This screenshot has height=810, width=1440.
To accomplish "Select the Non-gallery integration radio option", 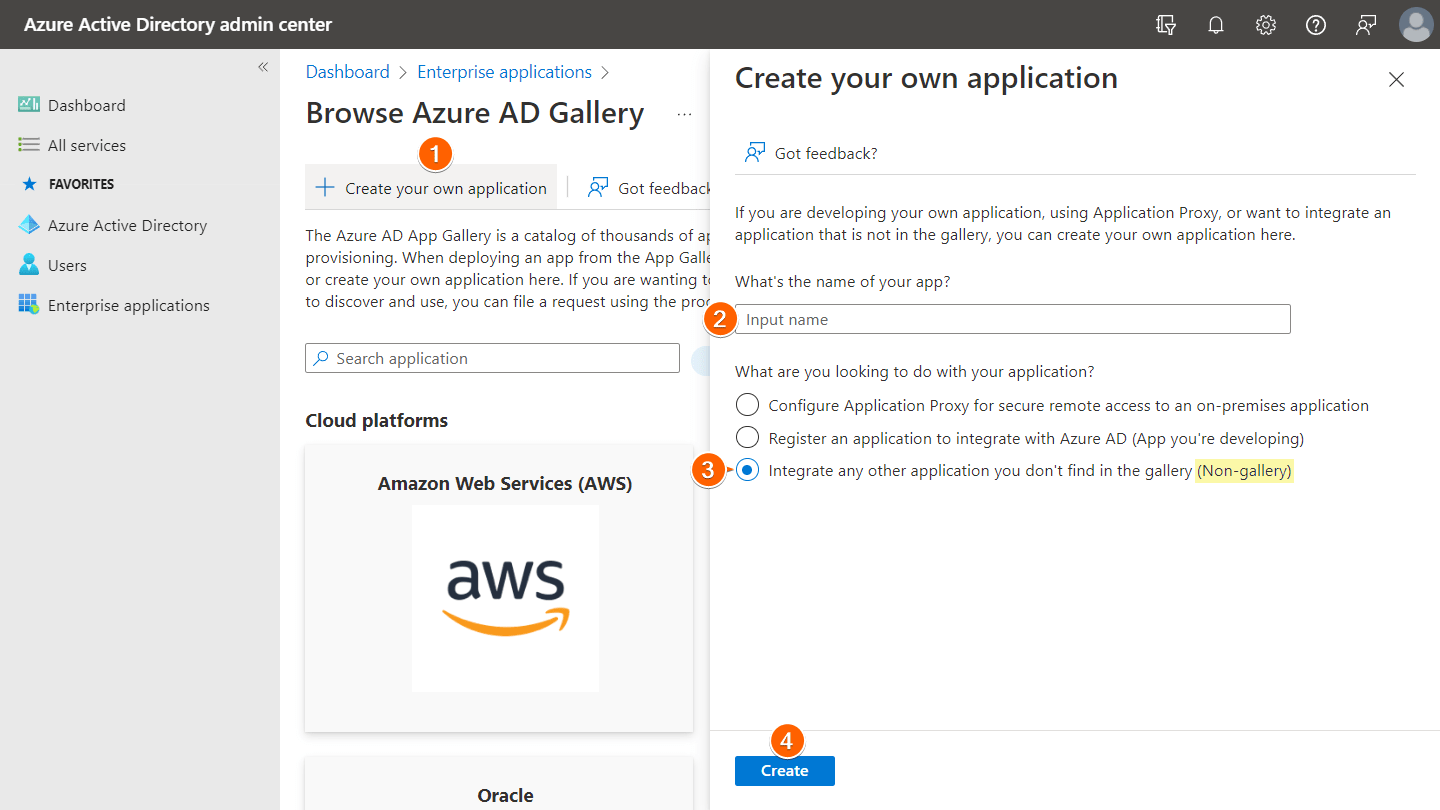I will [747, 470].
